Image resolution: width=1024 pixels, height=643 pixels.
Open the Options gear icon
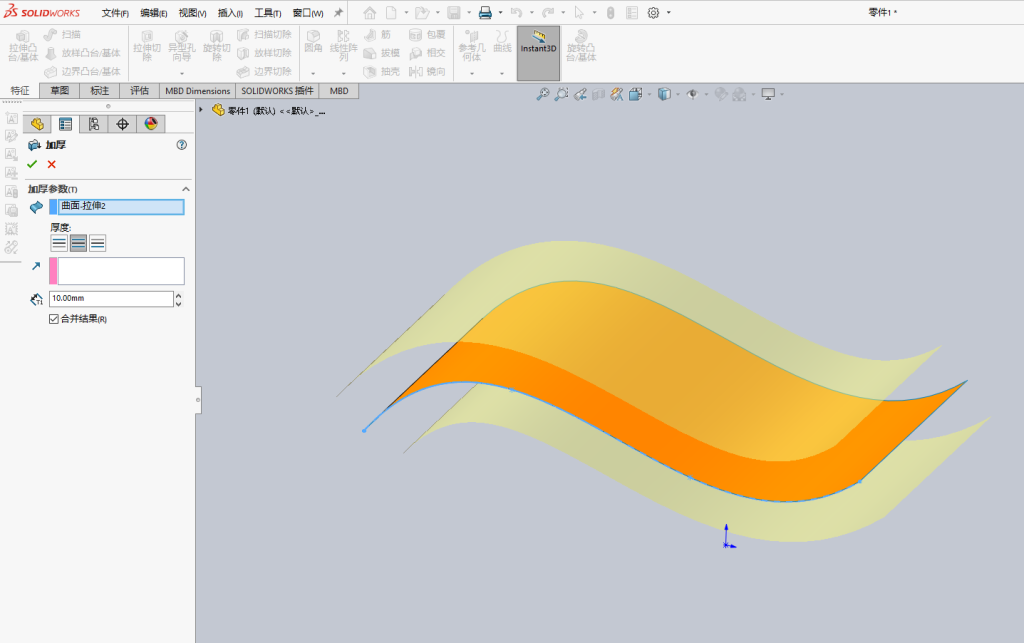[653, 12]
